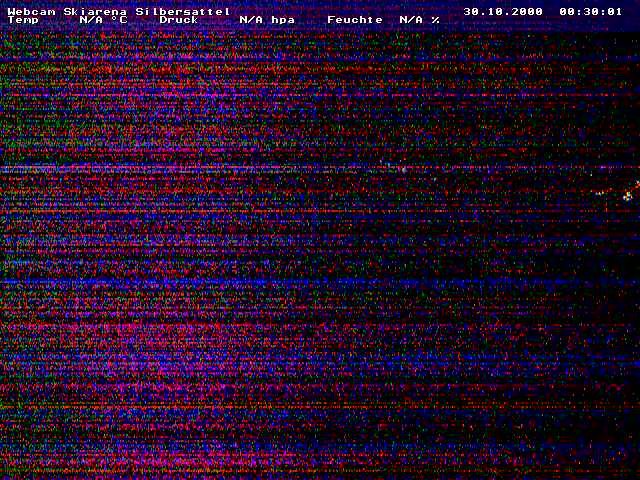Screen dimensions: 640x480
Task: Click the 'Druck' label
Action: click(179, 20)
